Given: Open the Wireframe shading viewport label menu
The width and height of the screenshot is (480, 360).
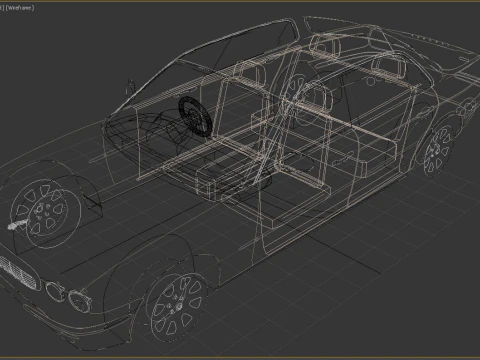Looking at the screenshot, I should coord(20,8).
